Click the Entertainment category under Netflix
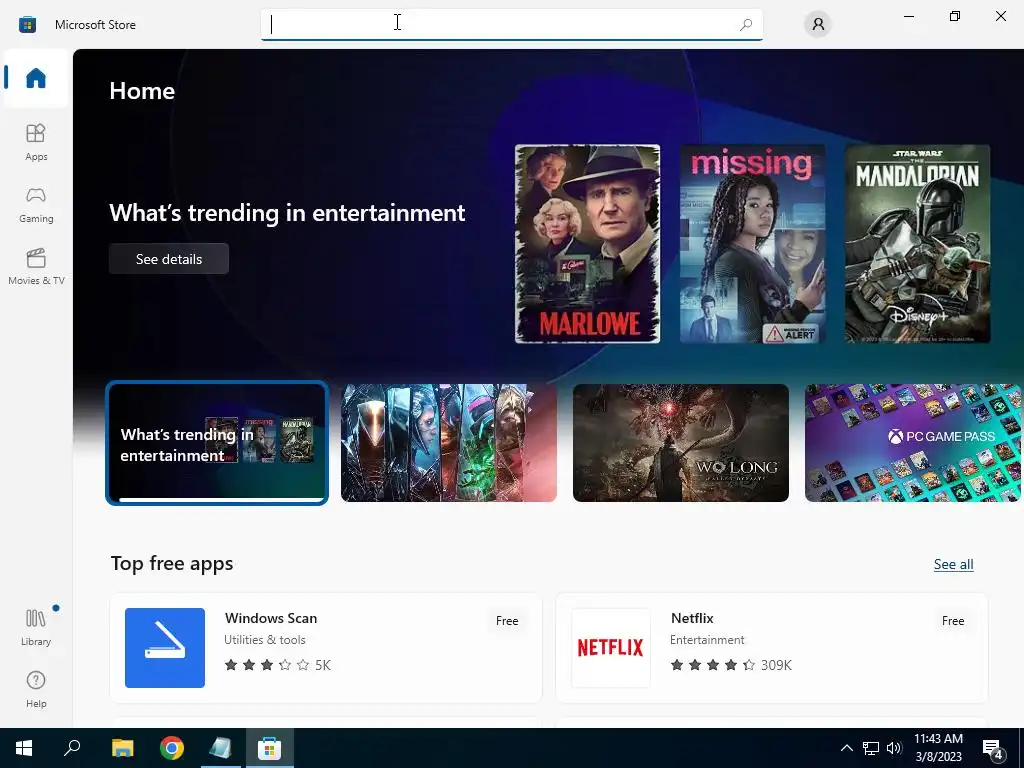Screen dimensions: 1024x768 (707, 640)
